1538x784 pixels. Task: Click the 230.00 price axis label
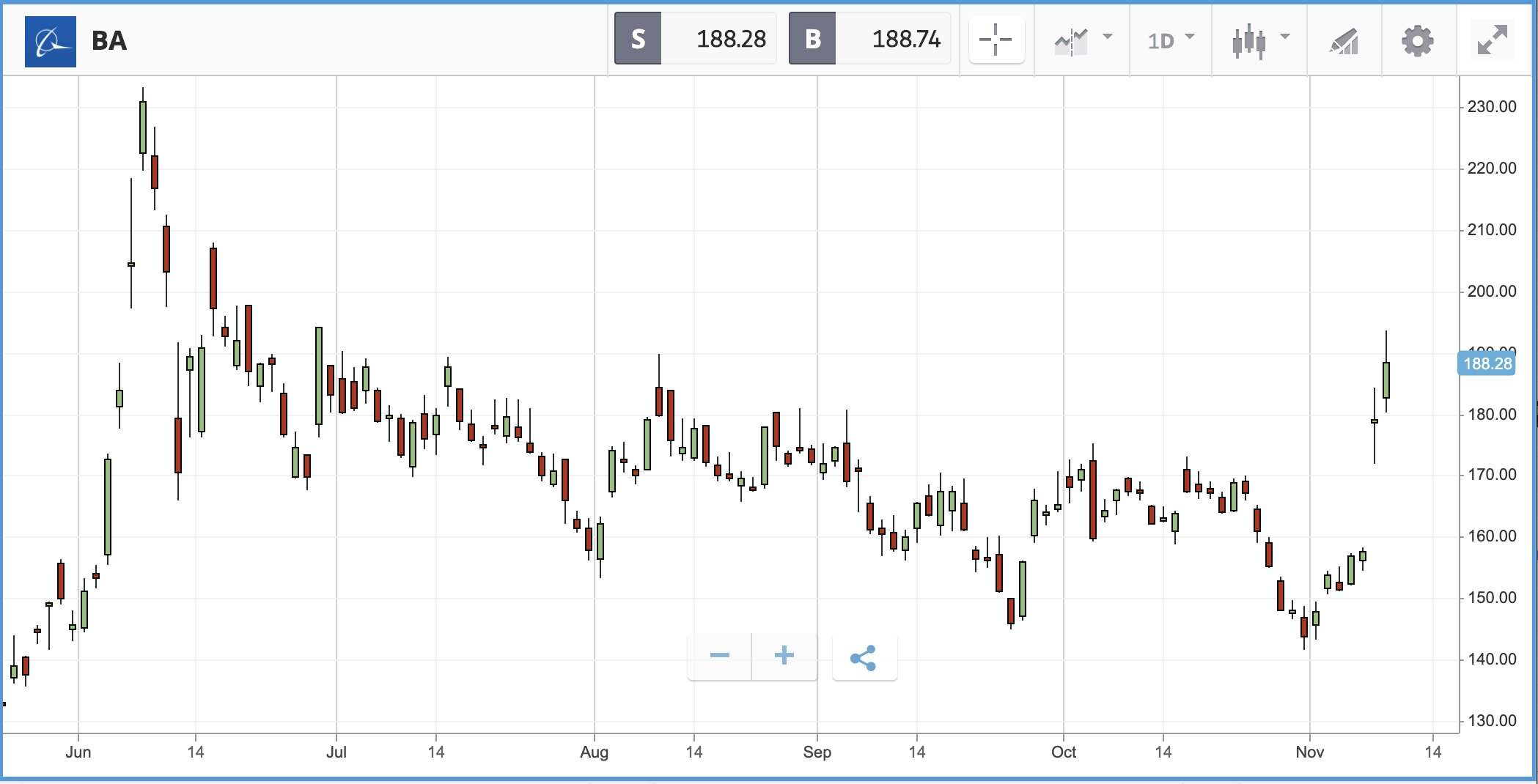pyautogui.click(x=1492, y=107)
